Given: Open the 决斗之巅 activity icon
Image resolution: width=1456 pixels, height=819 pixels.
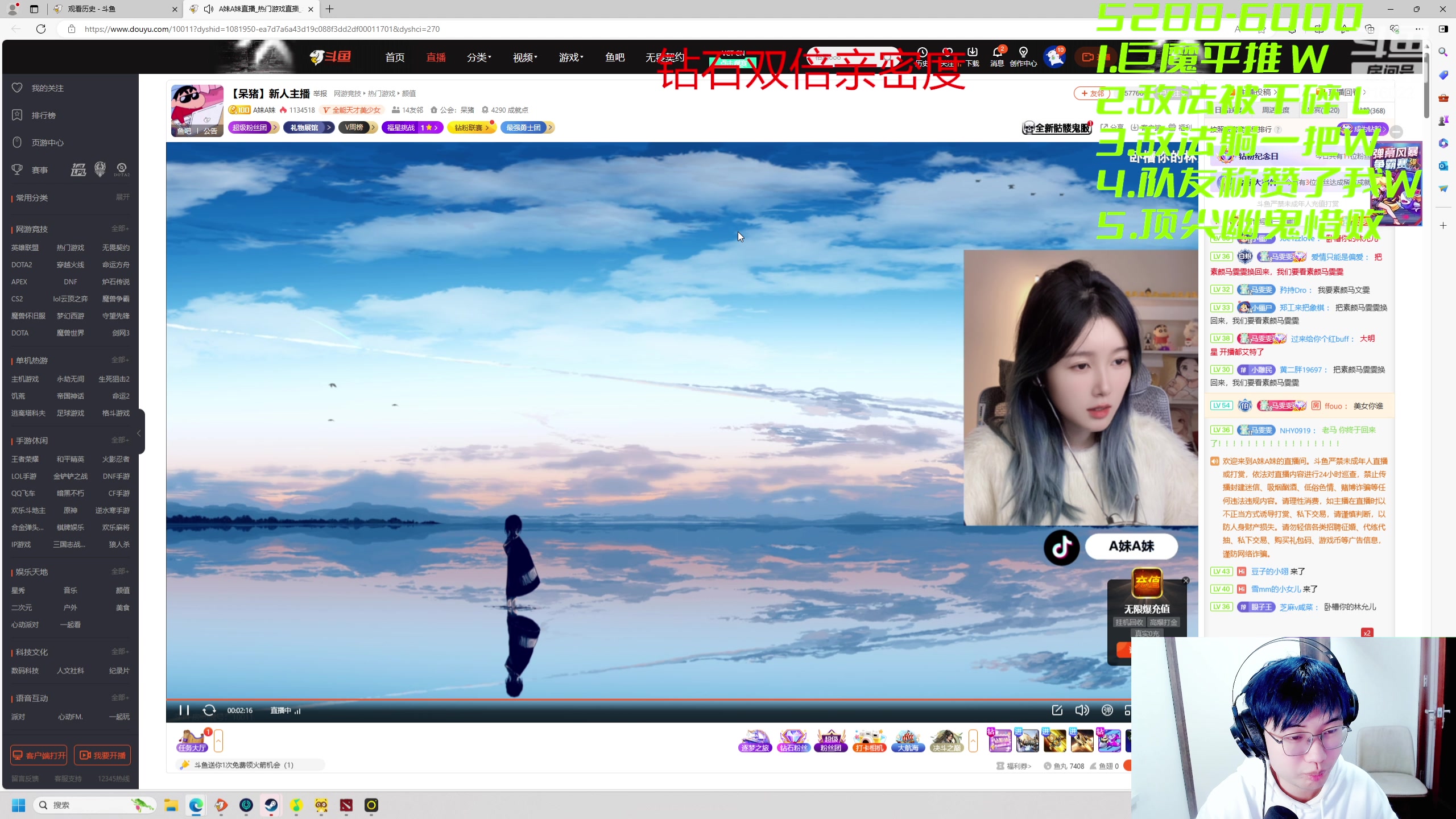Looking at the screenshot, I should (946, 741).
